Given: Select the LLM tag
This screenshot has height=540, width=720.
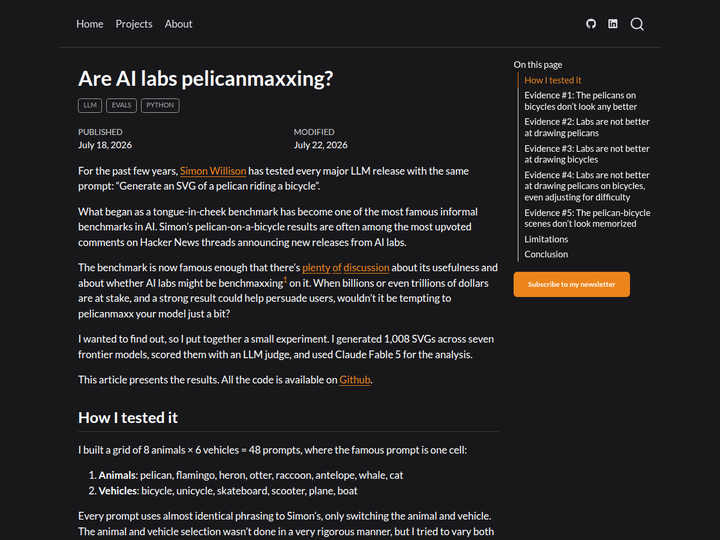Looking at the screenshot, I should point(90,105).
